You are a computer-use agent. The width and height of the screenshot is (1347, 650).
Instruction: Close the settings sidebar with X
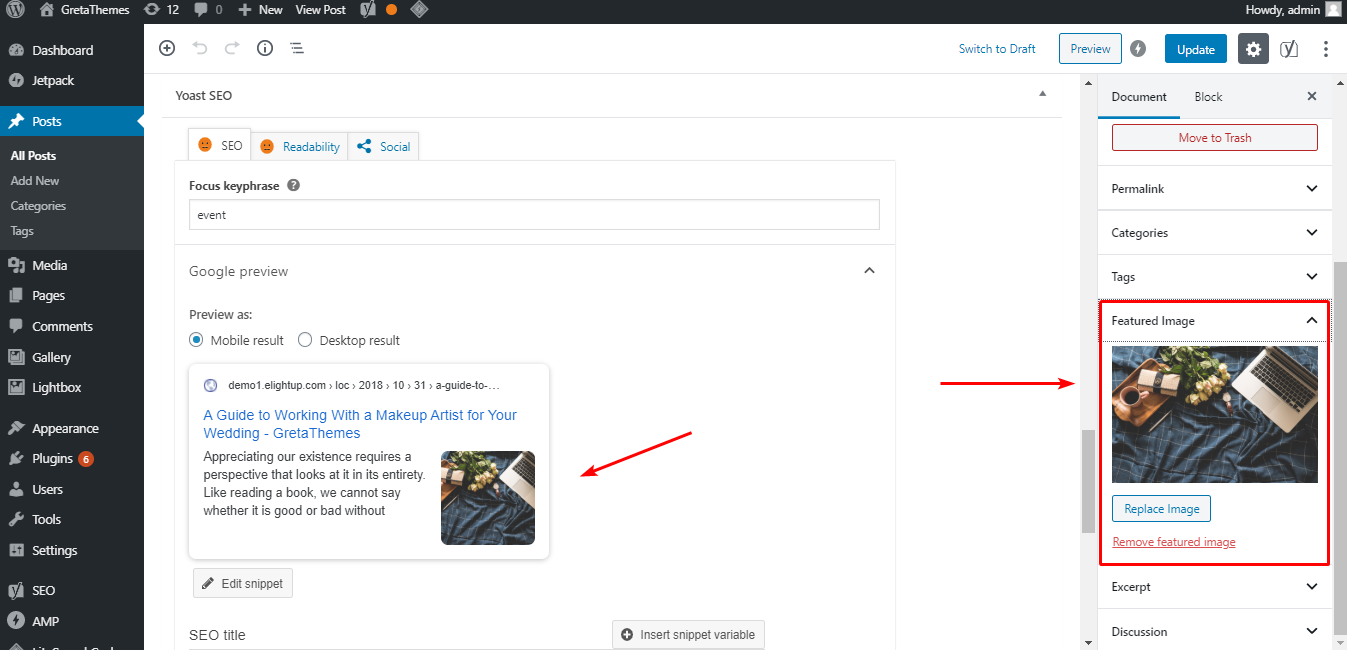point(1312,97)
